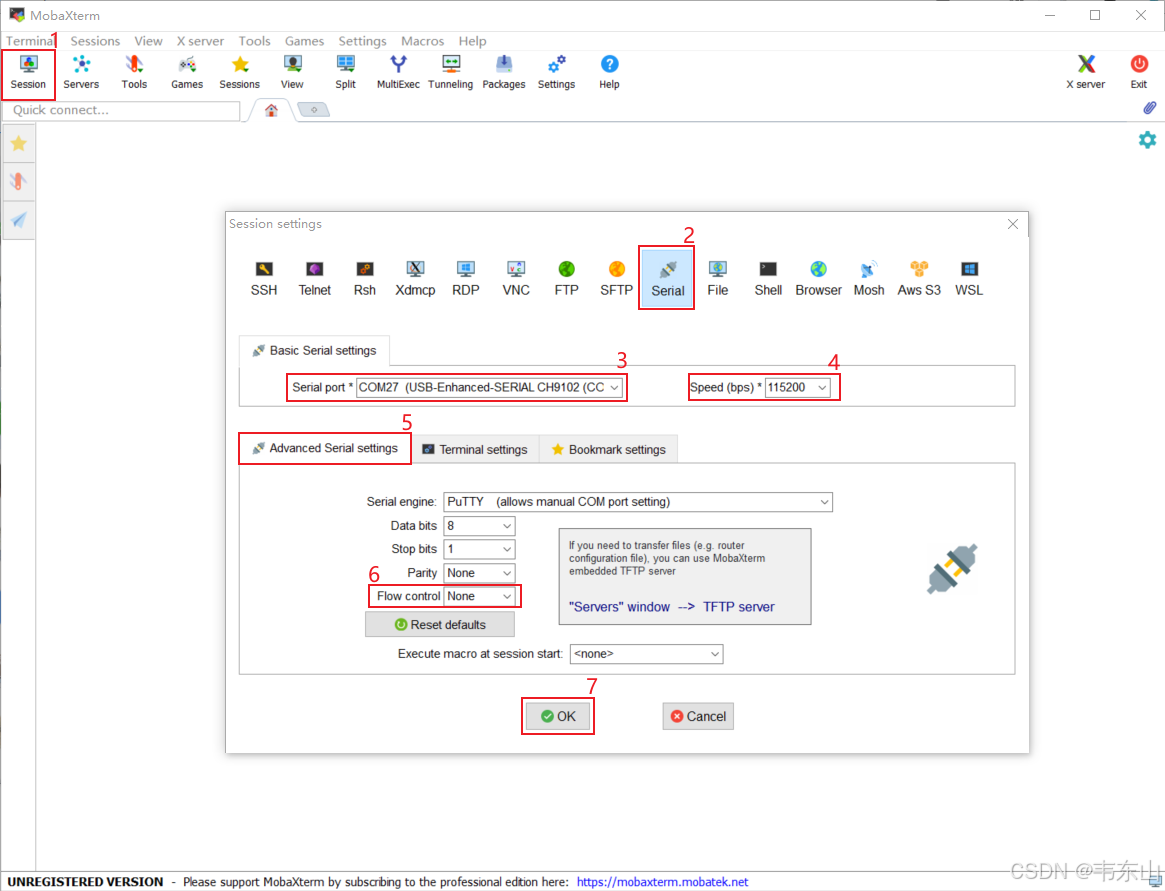Choose the Xdmcp session type

415,279
